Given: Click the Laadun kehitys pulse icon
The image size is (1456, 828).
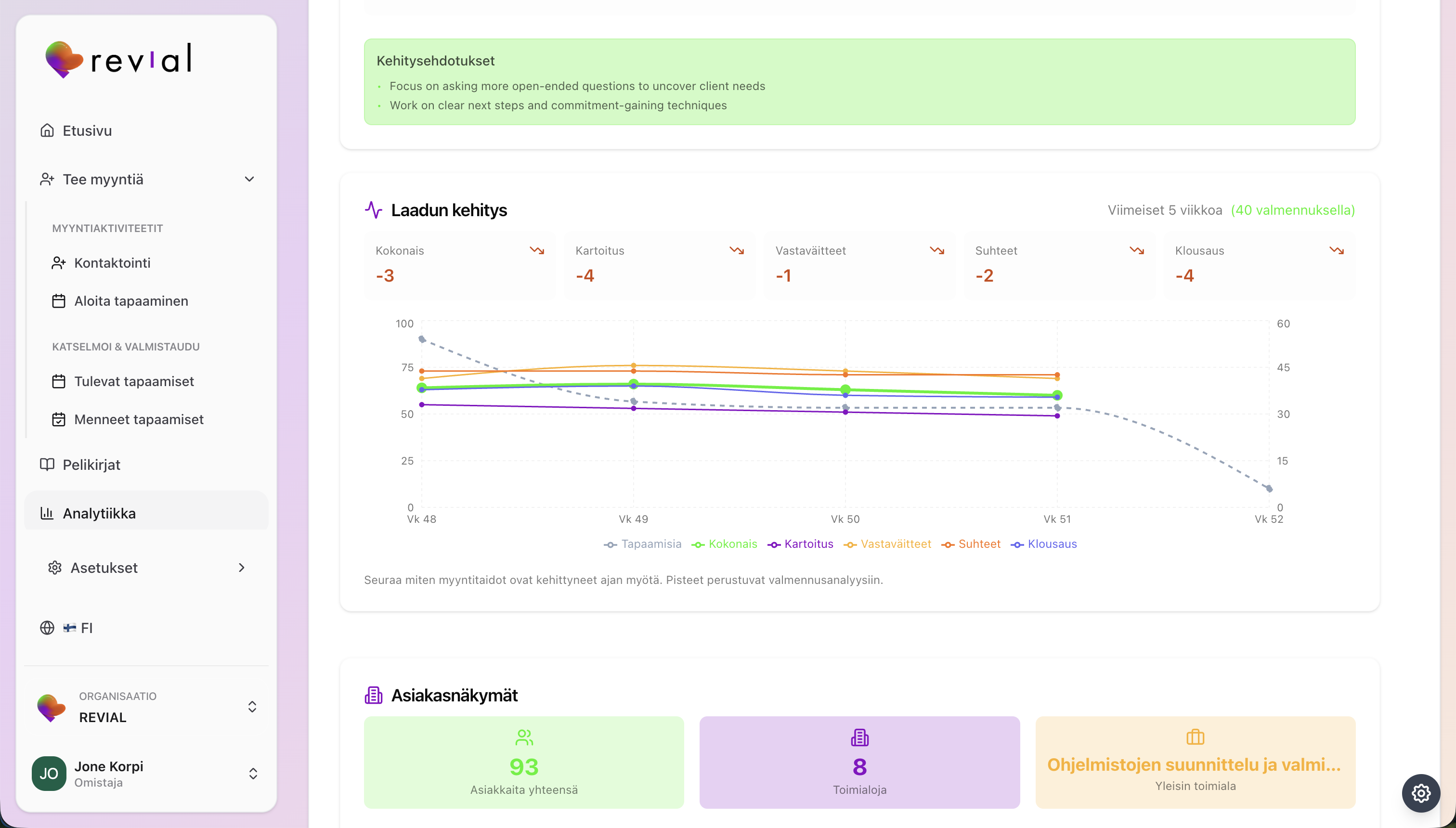Looking at the screenshot, I should click(373, 210).
